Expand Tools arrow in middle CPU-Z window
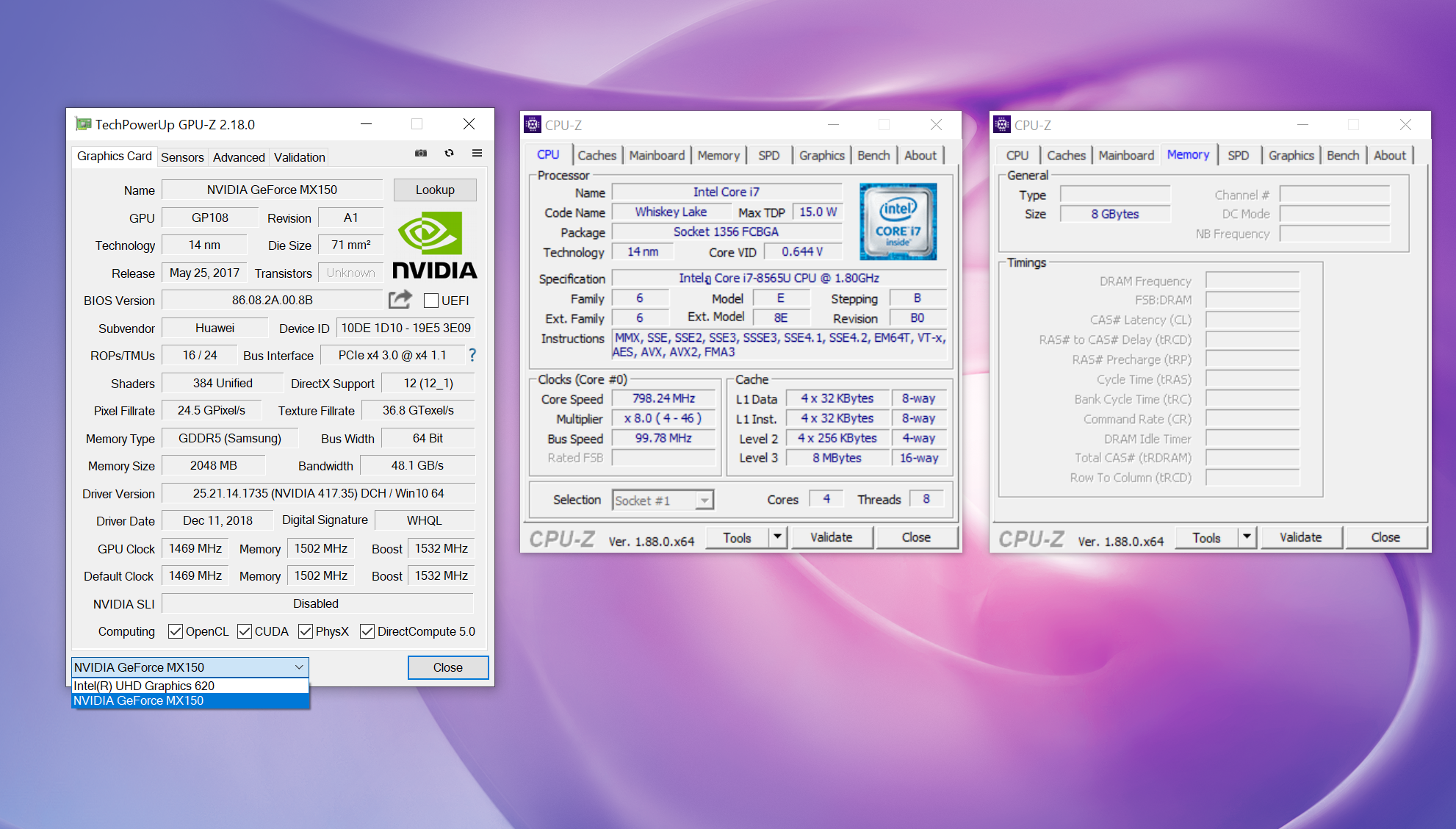1456x829 pixels. click(x=778, y=537)
